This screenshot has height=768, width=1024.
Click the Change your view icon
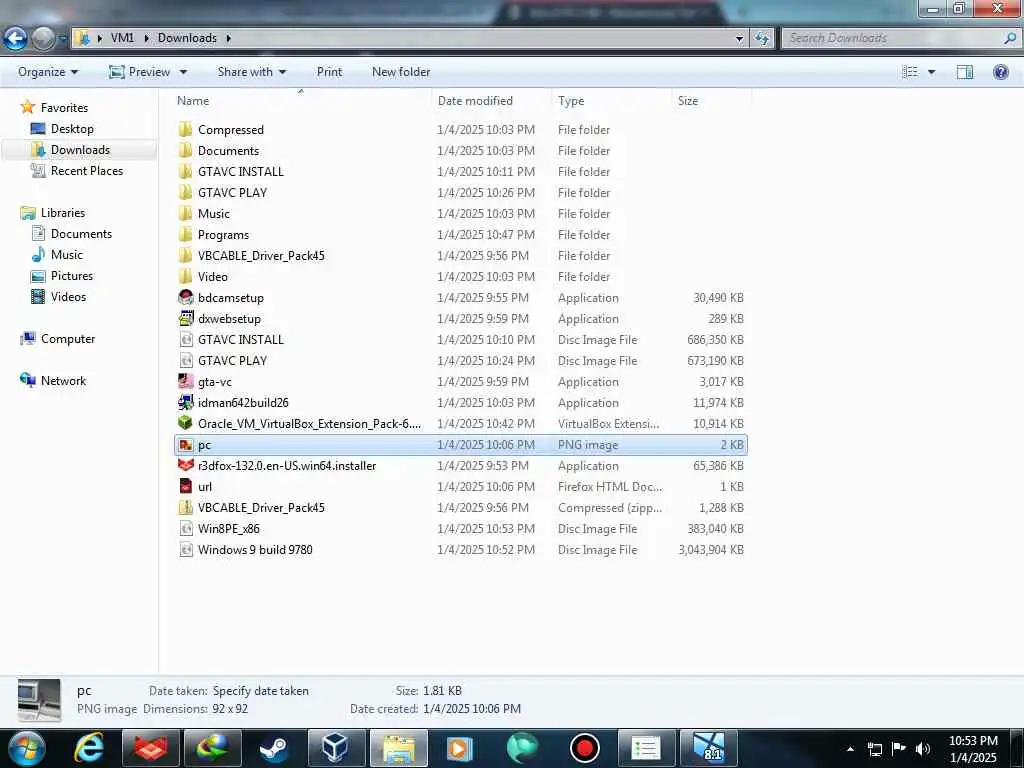tap(910, 72)
